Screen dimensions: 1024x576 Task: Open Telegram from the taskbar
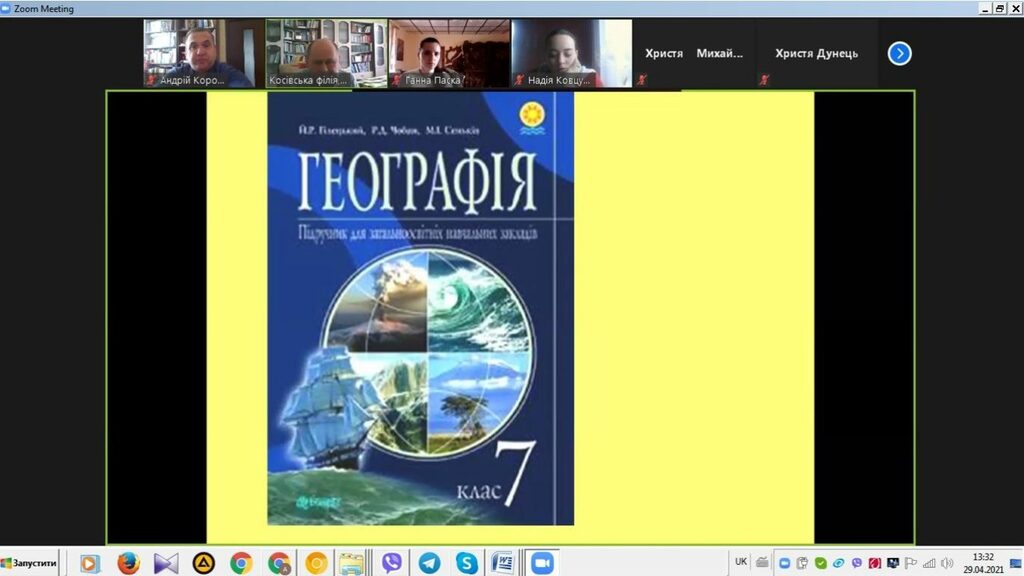(429, 563)
